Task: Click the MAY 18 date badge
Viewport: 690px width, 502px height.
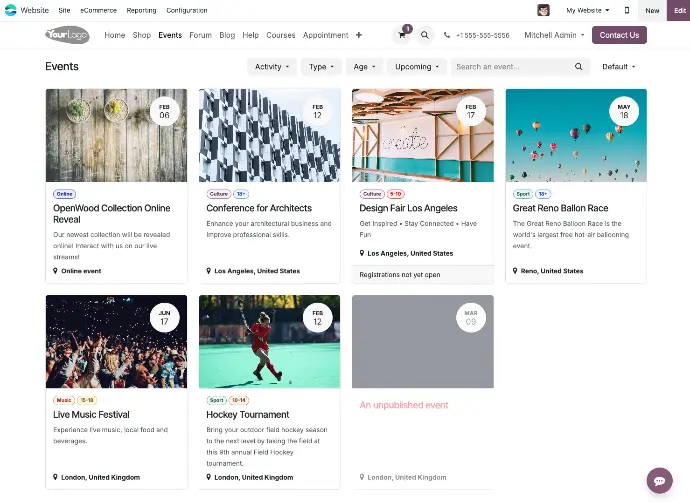Action: 624,111
